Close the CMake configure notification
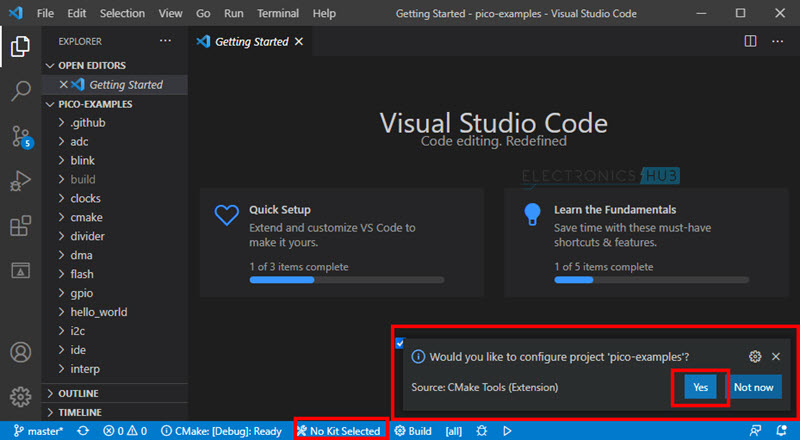800x440 pixels. [x=776, y=356]
